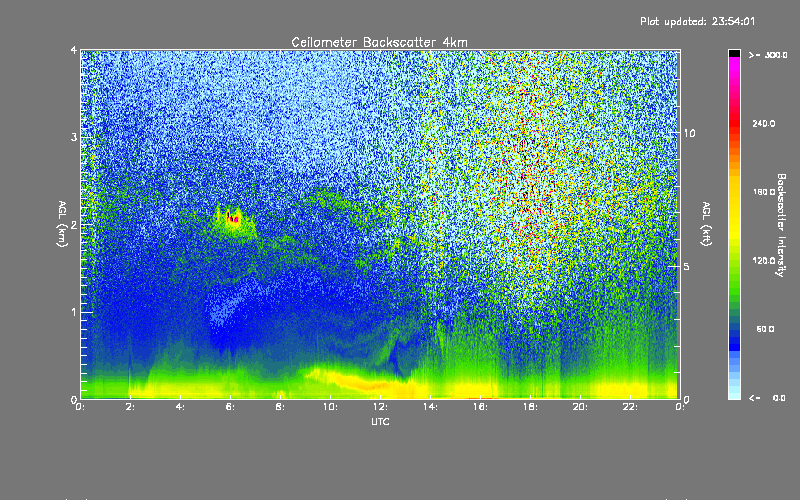Image resolution: width=800 pixels, height=500 pixels.
Task: Click the "10:" UTC time tick label
Action: [331, 407]
